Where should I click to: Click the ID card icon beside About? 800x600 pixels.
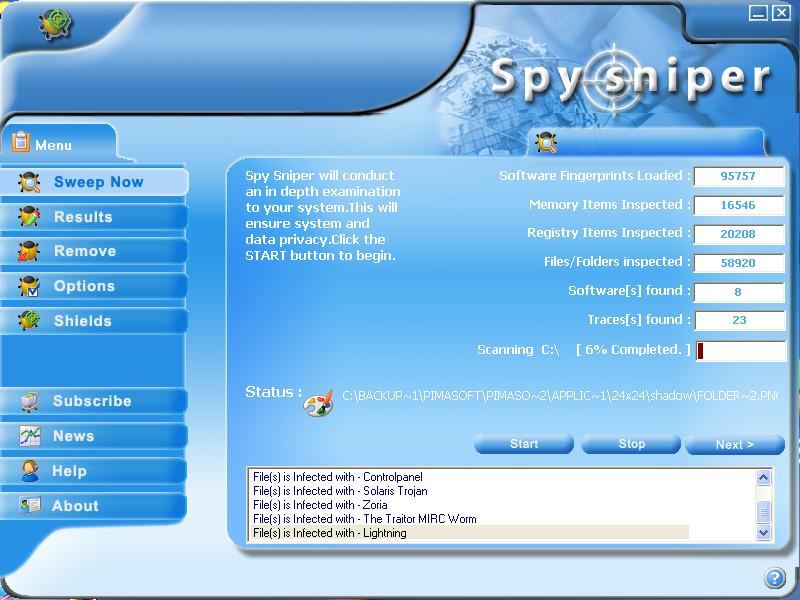pyautogui.click(x=30, y=505)
